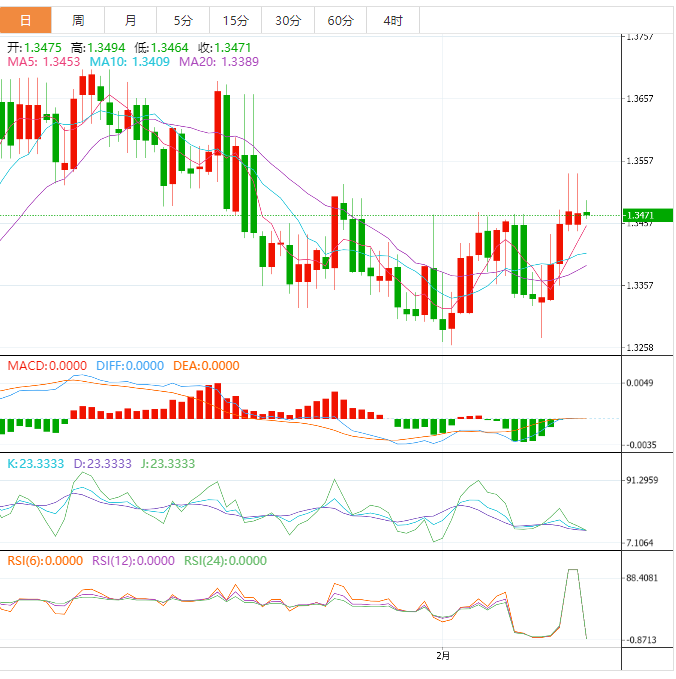Open the 15分 timeframe tab
This screenshot has height=679, width=676.
pyautogui.click(x=235, y=20)
